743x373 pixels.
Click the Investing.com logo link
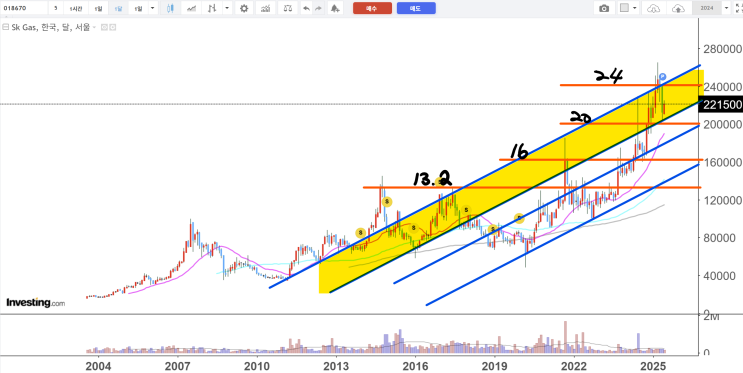(36, 302)
